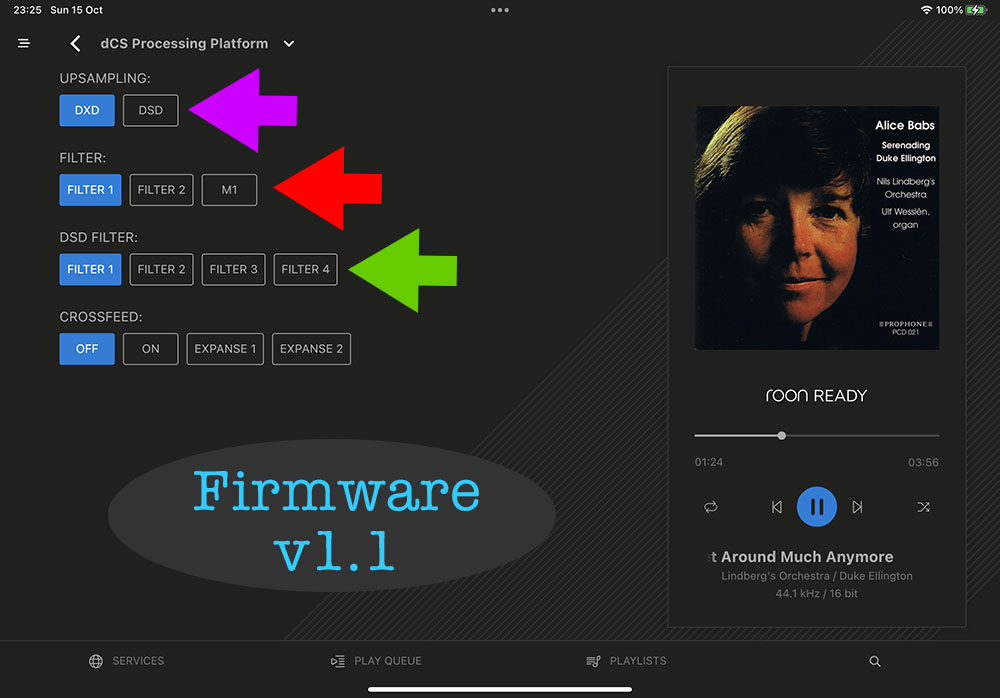1000x698 pixels.
Task: Select Expanse 2 crossfeed
Action: point(311,349)
